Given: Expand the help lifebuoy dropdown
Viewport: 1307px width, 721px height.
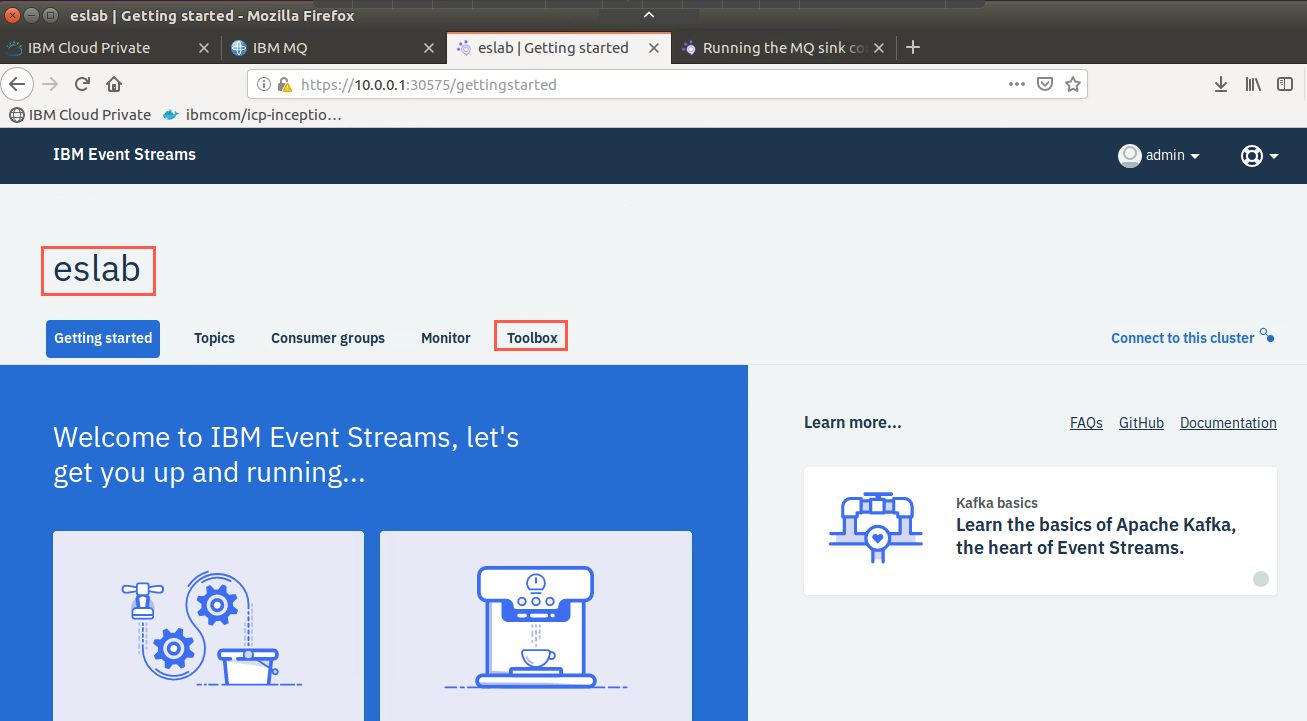Looking at the screenshot, I should click(1260, 155).
